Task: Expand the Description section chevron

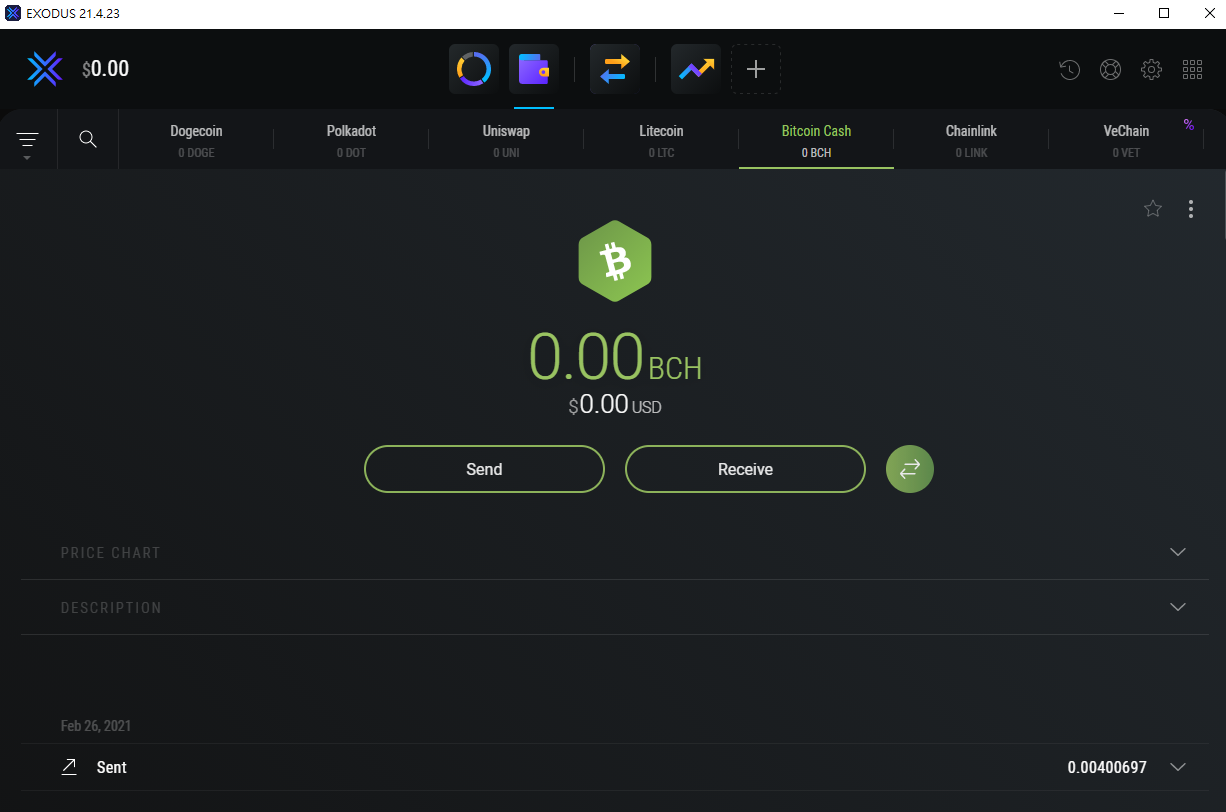Action: pos(1178,607)
